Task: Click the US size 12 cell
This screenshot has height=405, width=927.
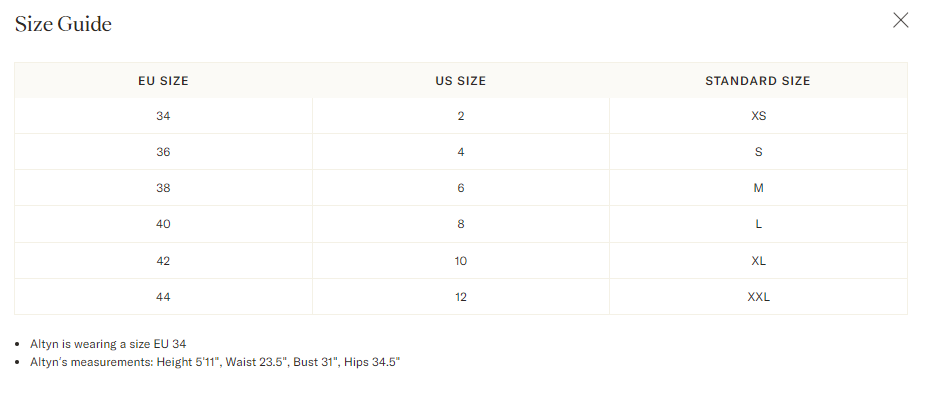Action: pos(461,297)
